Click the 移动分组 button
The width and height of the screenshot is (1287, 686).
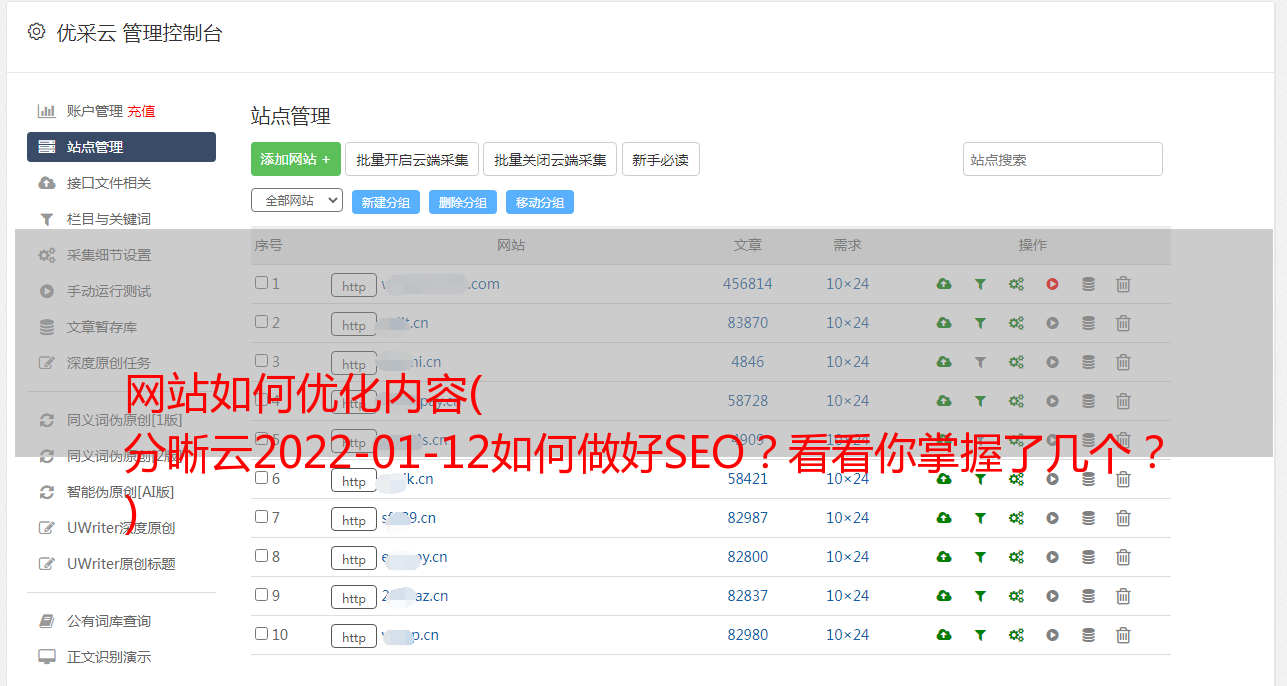click(x=540, y=202)
